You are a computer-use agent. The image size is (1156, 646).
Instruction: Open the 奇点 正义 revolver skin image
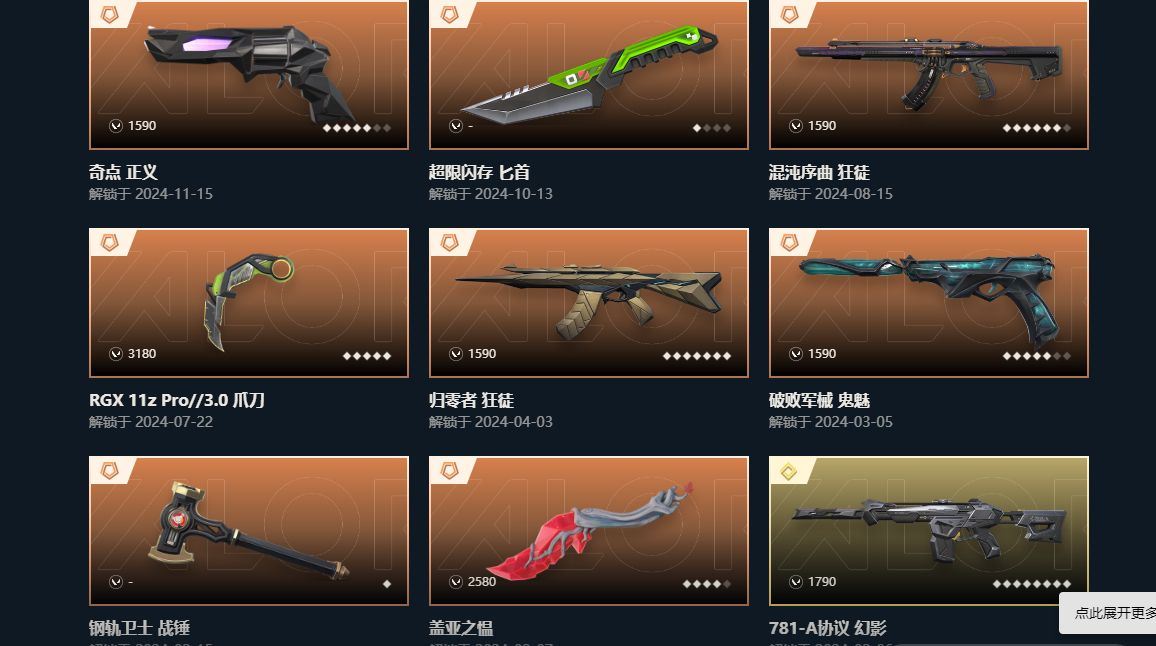(248, 70)
